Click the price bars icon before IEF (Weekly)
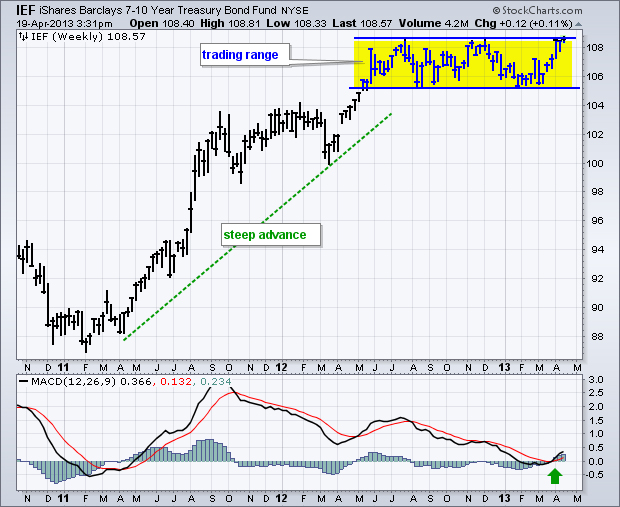The width and height of the screenshot is (620, 507). click(x=23, y=37)
